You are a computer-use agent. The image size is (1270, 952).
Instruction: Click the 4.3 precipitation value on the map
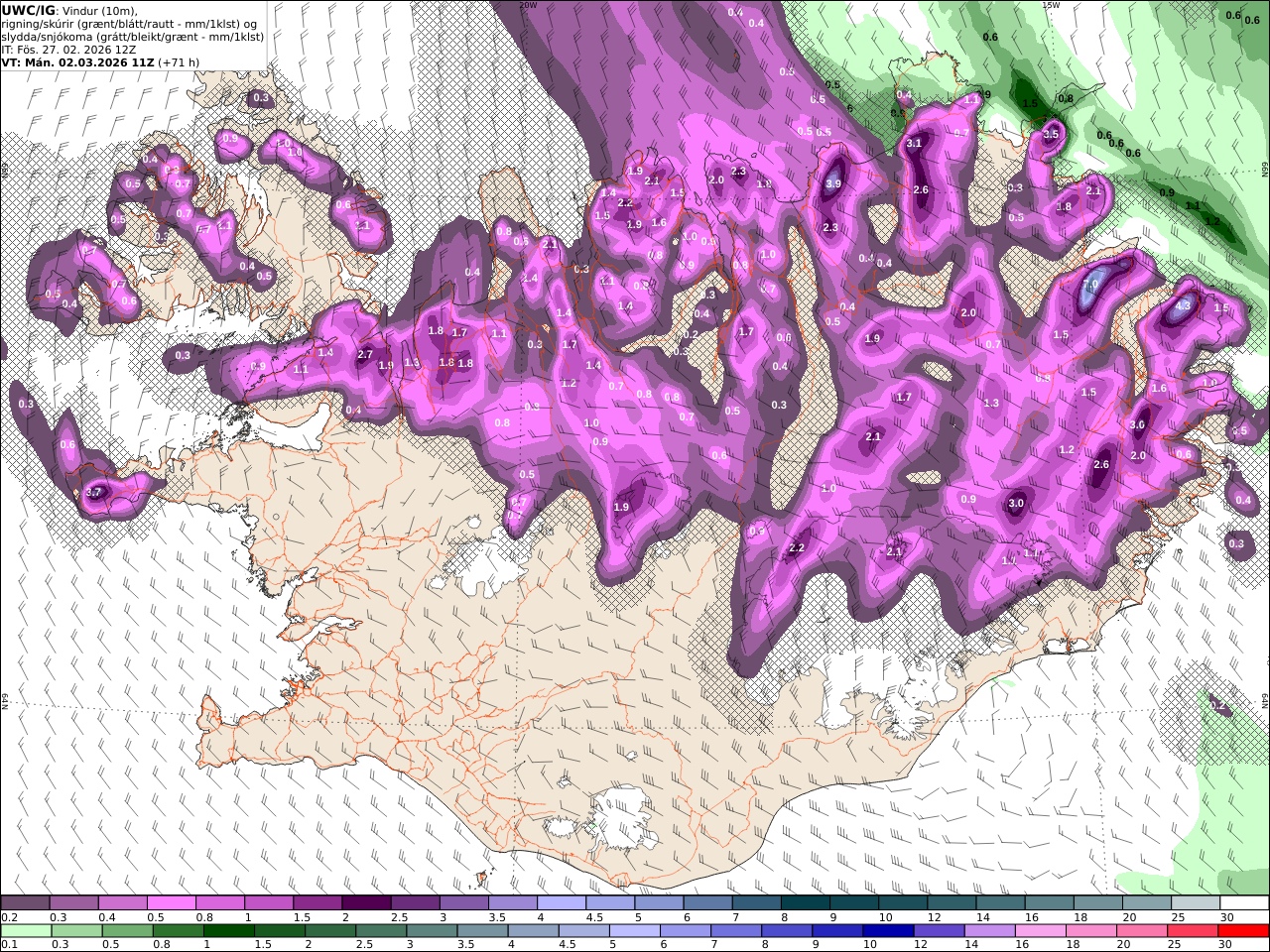tap(1182, 306)
